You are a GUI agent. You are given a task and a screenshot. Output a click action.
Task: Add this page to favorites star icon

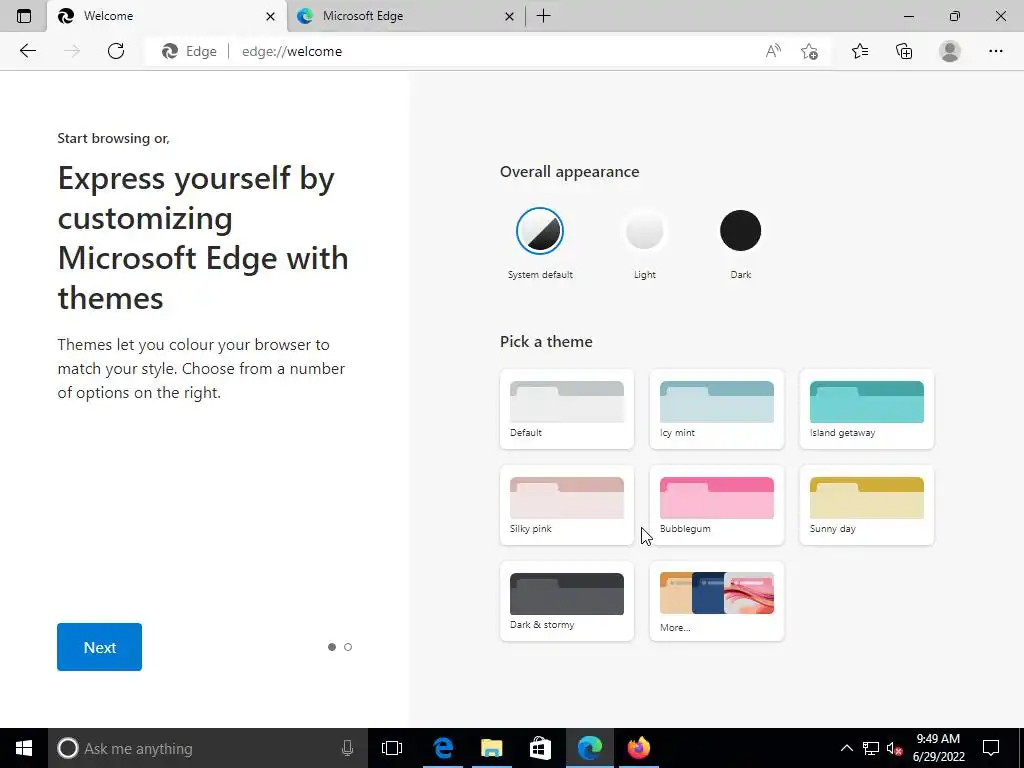(x=809, y=51)
